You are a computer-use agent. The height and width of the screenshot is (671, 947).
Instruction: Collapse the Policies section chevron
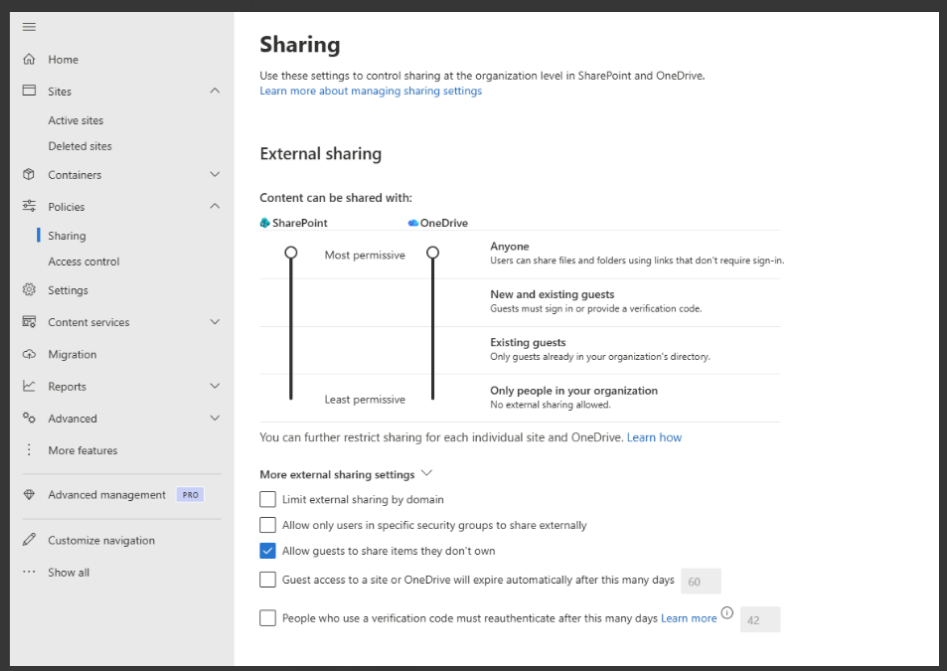click(214, 206)
